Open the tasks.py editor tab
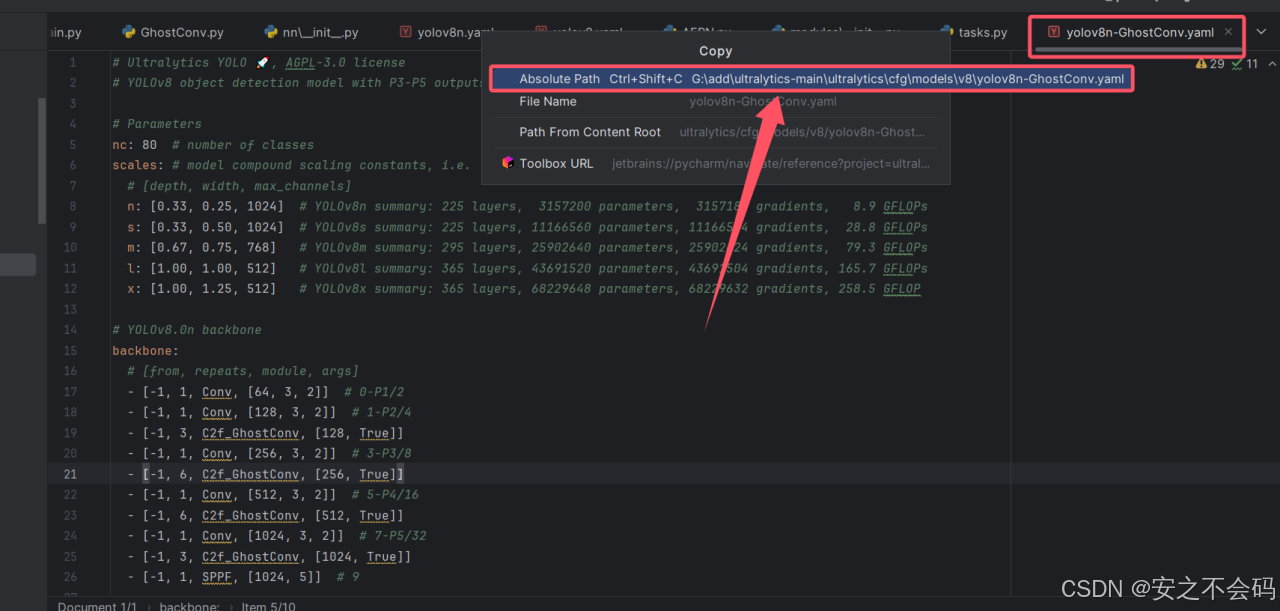This screenshot has height=611, width=1280. [973, 32]
